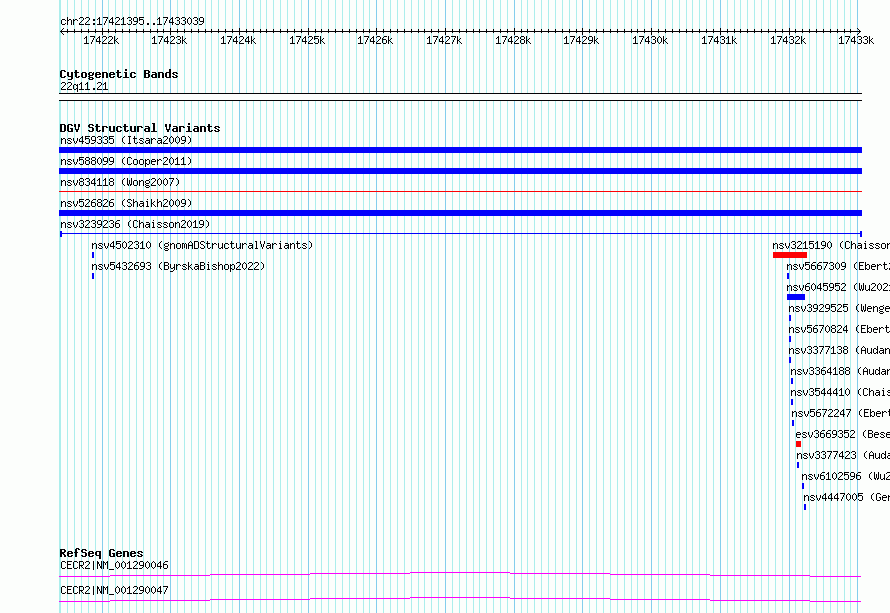This screenshot has height=613, width=890.
Task: Click the nsv6045952 variant label
Action: click(x=838, y=287)
